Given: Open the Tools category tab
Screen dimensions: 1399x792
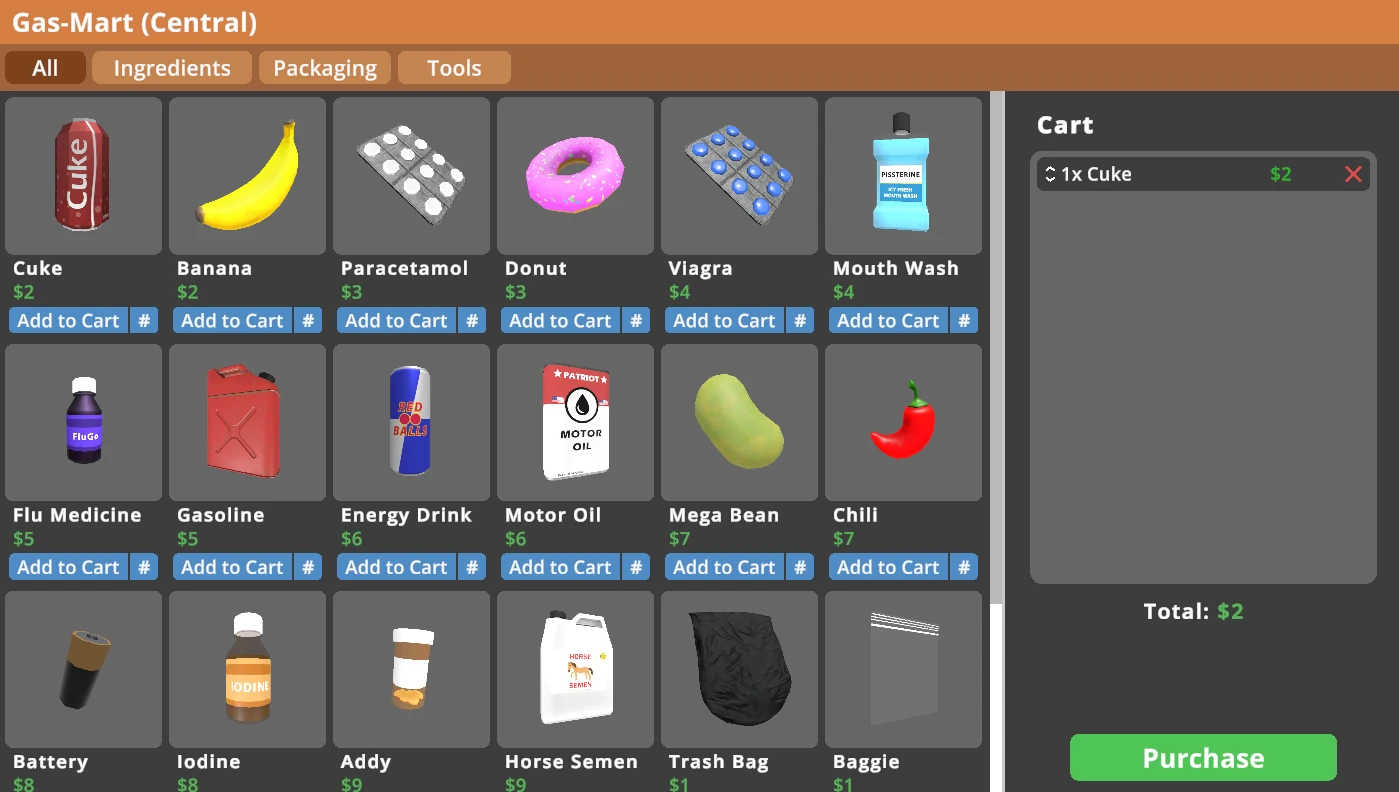Looking at the screenshot, I should (454, 68).
